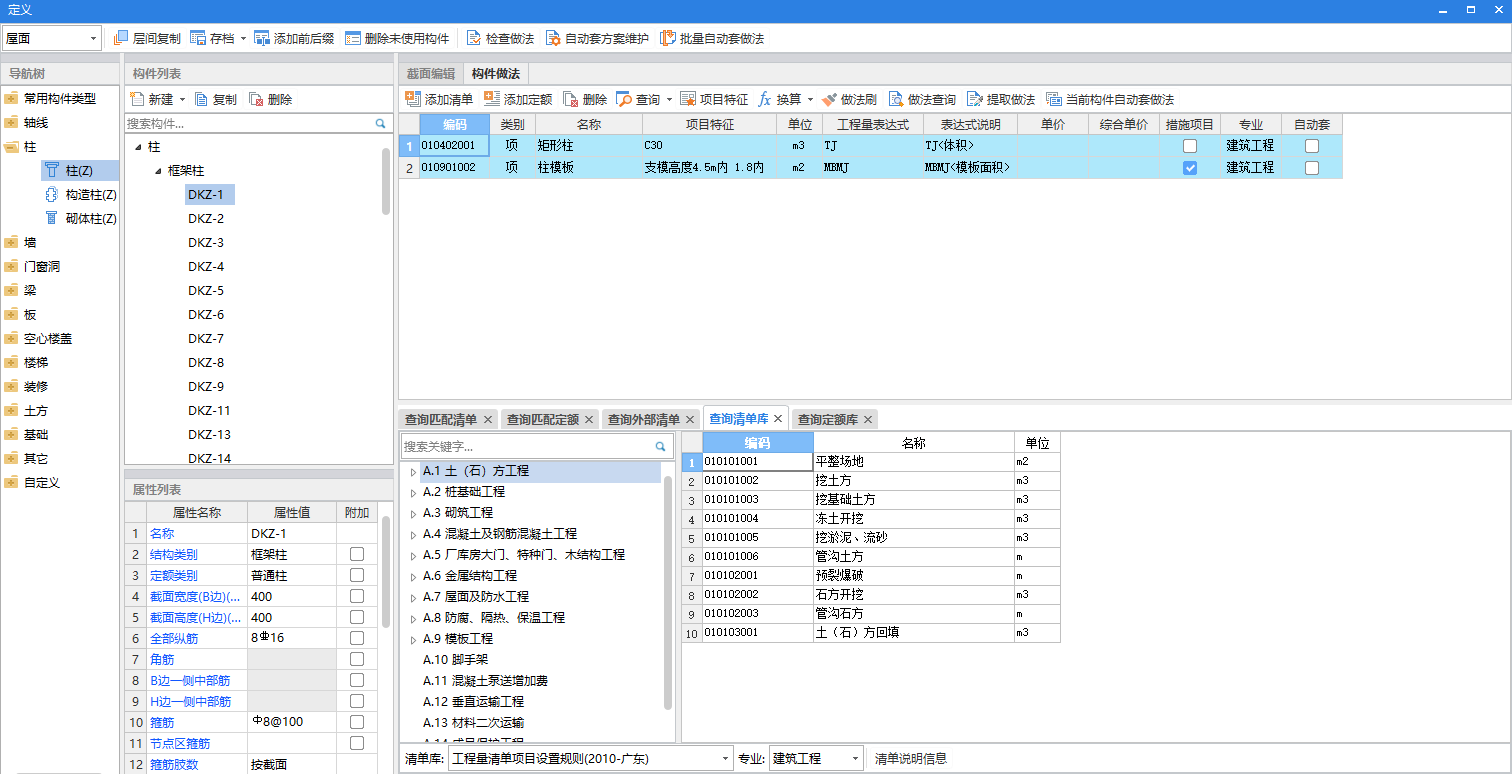Screen dimensions: 1512x774
Task: Open 存档 dropdown arrow
Action: (243, 38)
